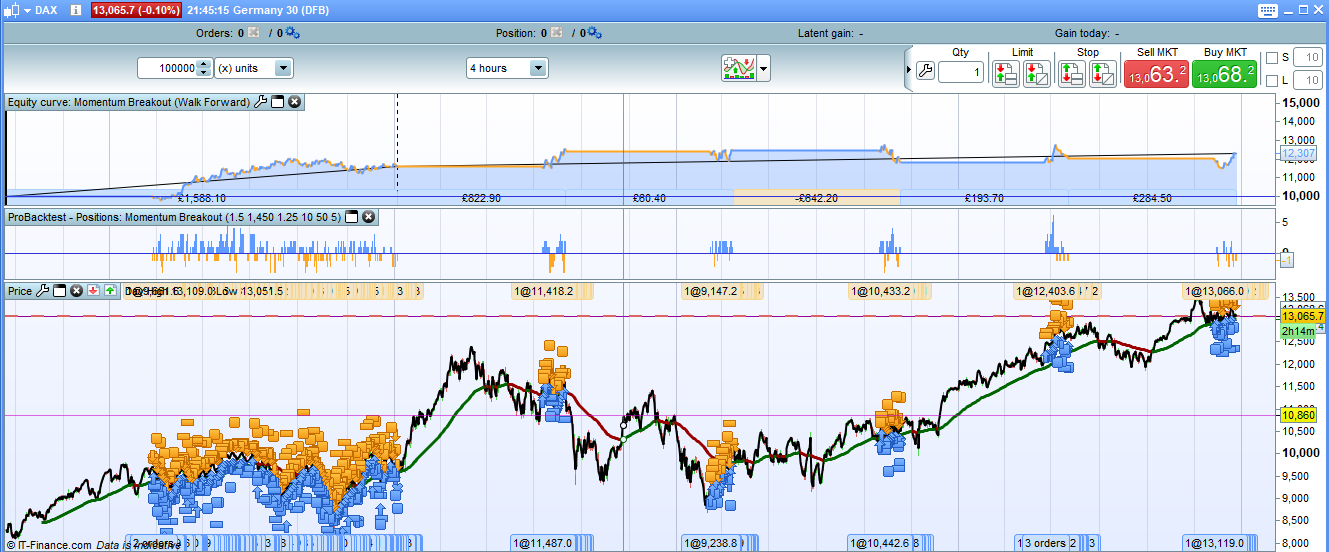Select the 1@11,418.2 order label at top
This screenshot has height=552, width=1329.
pos(544,292)
